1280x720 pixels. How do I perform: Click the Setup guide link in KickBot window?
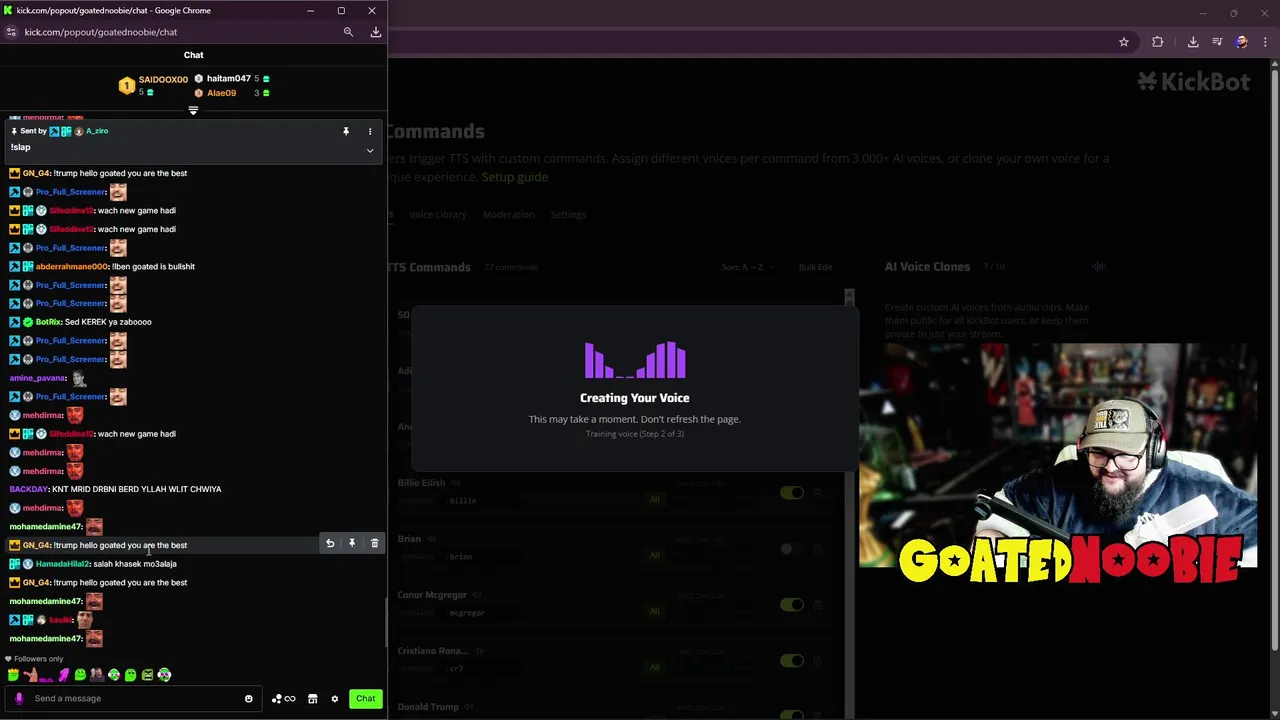pyautogui.click(x=515, y=177)
